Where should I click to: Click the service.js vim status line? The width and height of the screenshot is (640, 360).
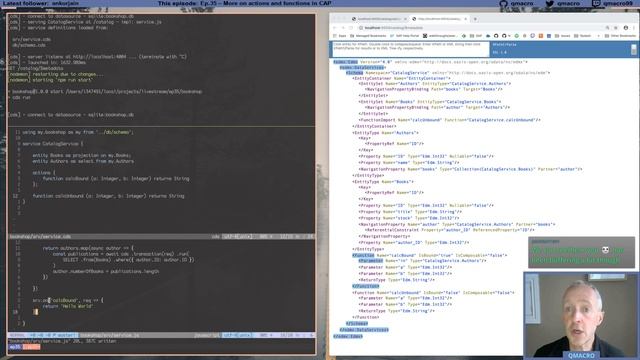click(161, 335)
